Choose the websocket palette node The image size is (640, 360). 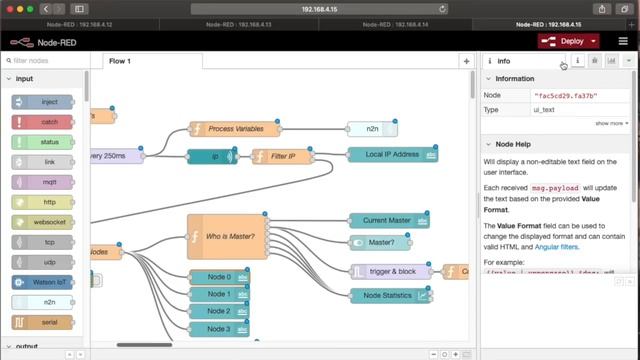click(x=42, y=222)
